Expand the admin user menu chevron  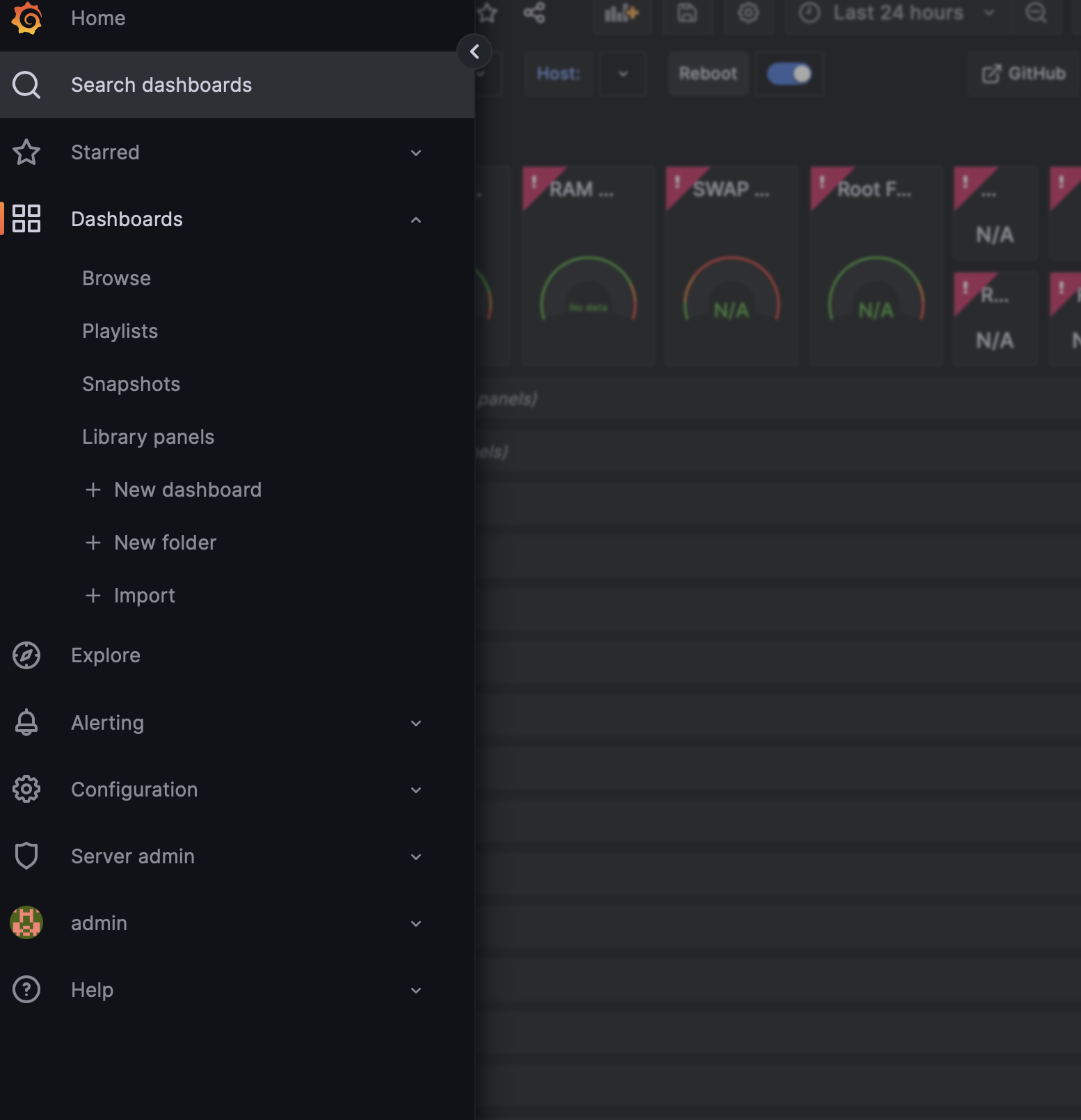(x=416, y=924)
